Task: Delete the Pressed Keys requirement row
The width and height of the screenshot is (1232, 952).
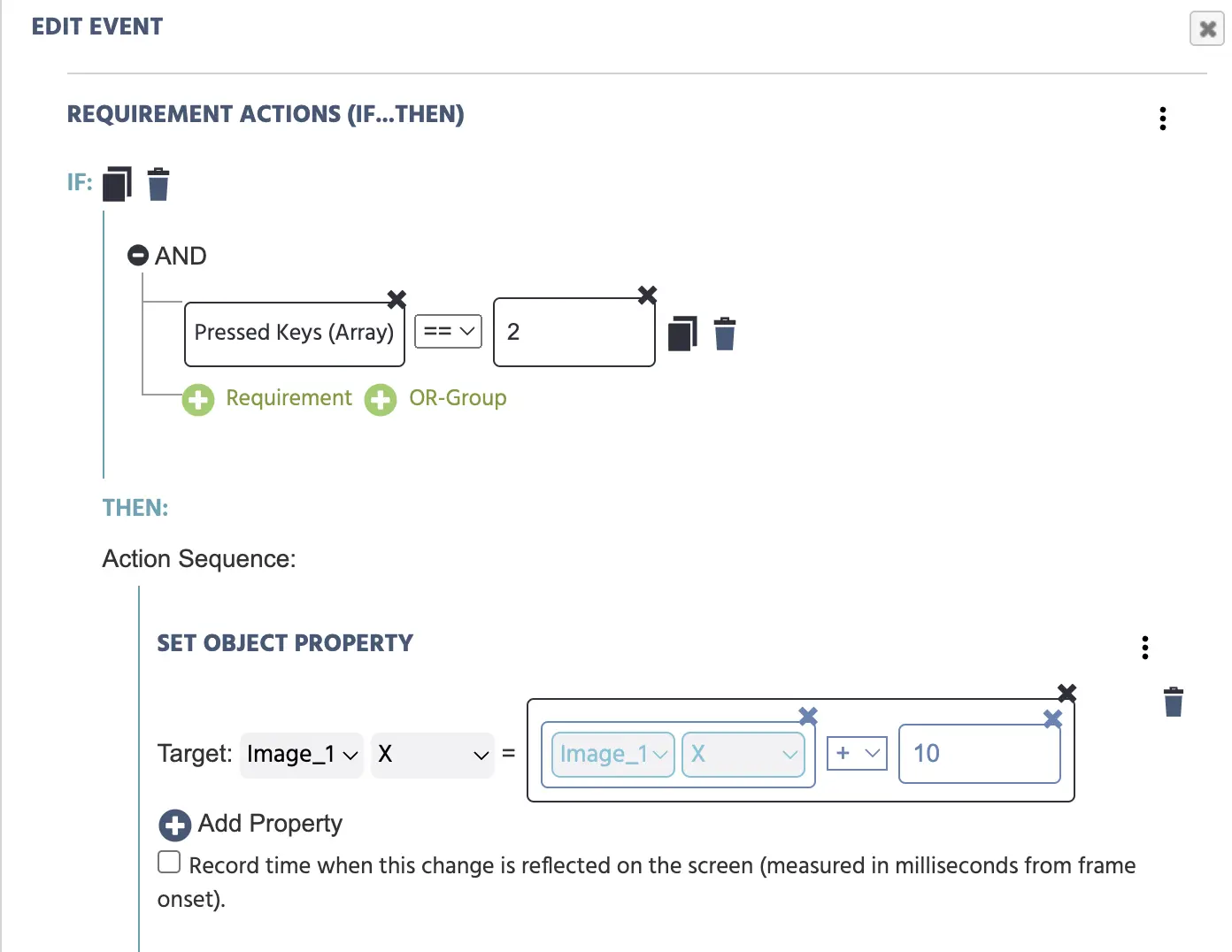Action: (x=725, y=334)
